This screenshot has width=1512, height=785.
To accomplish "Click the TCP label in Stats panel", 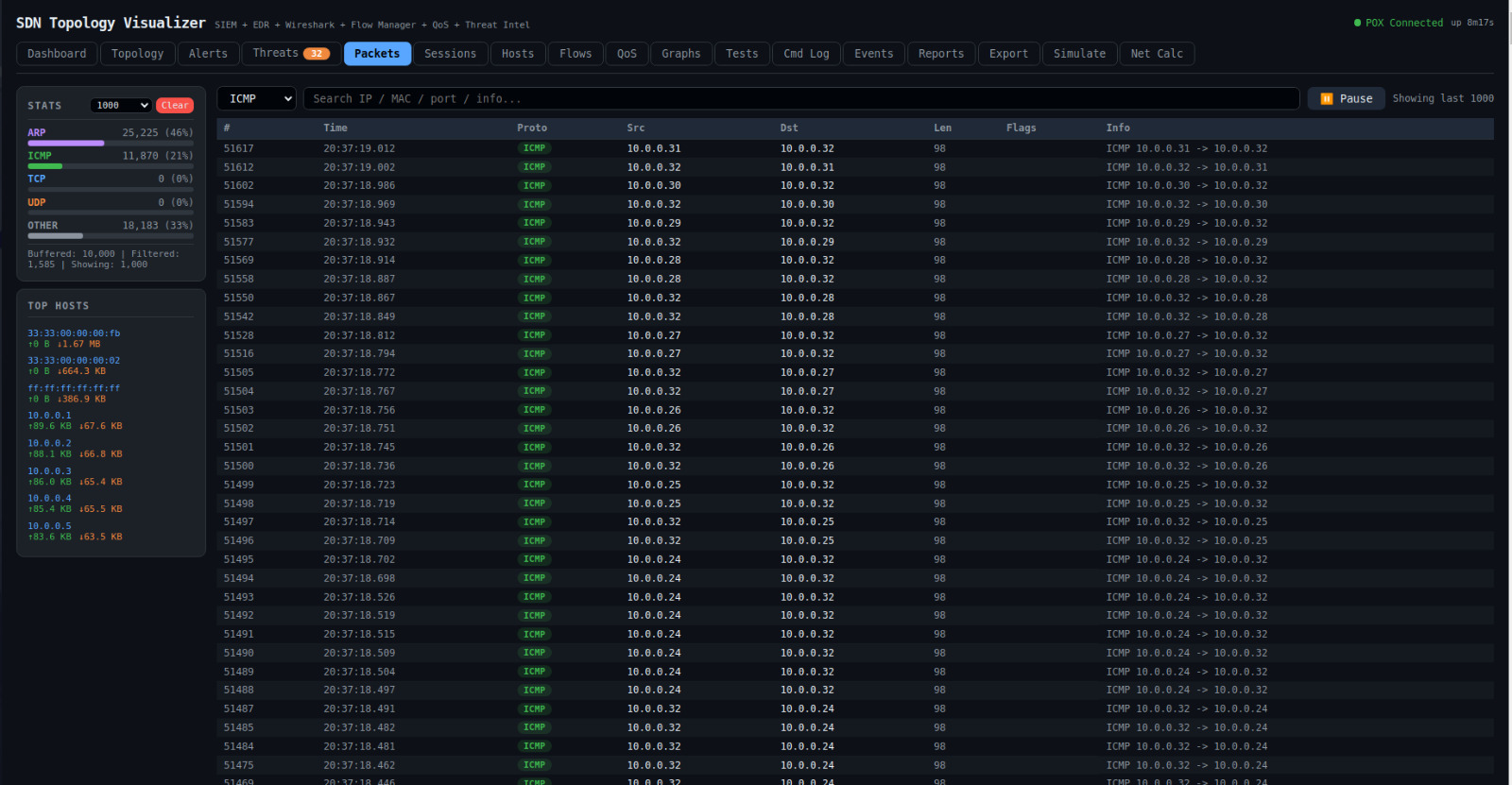I will coord(37,179).
